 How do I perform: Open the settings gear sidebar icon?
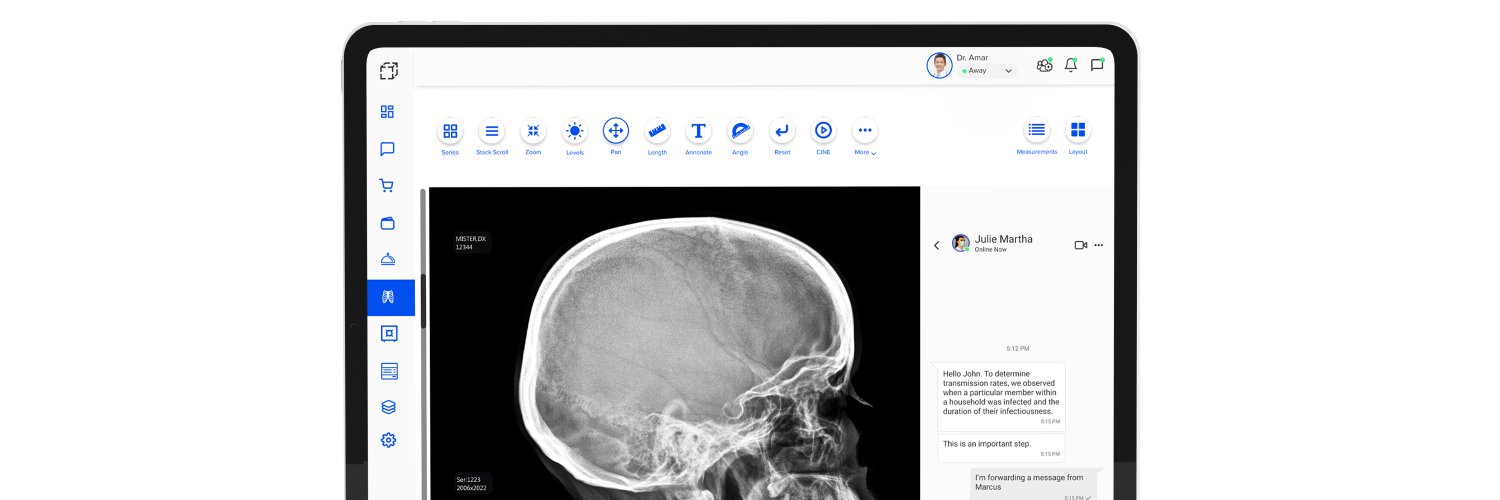[x=389, y=440]
